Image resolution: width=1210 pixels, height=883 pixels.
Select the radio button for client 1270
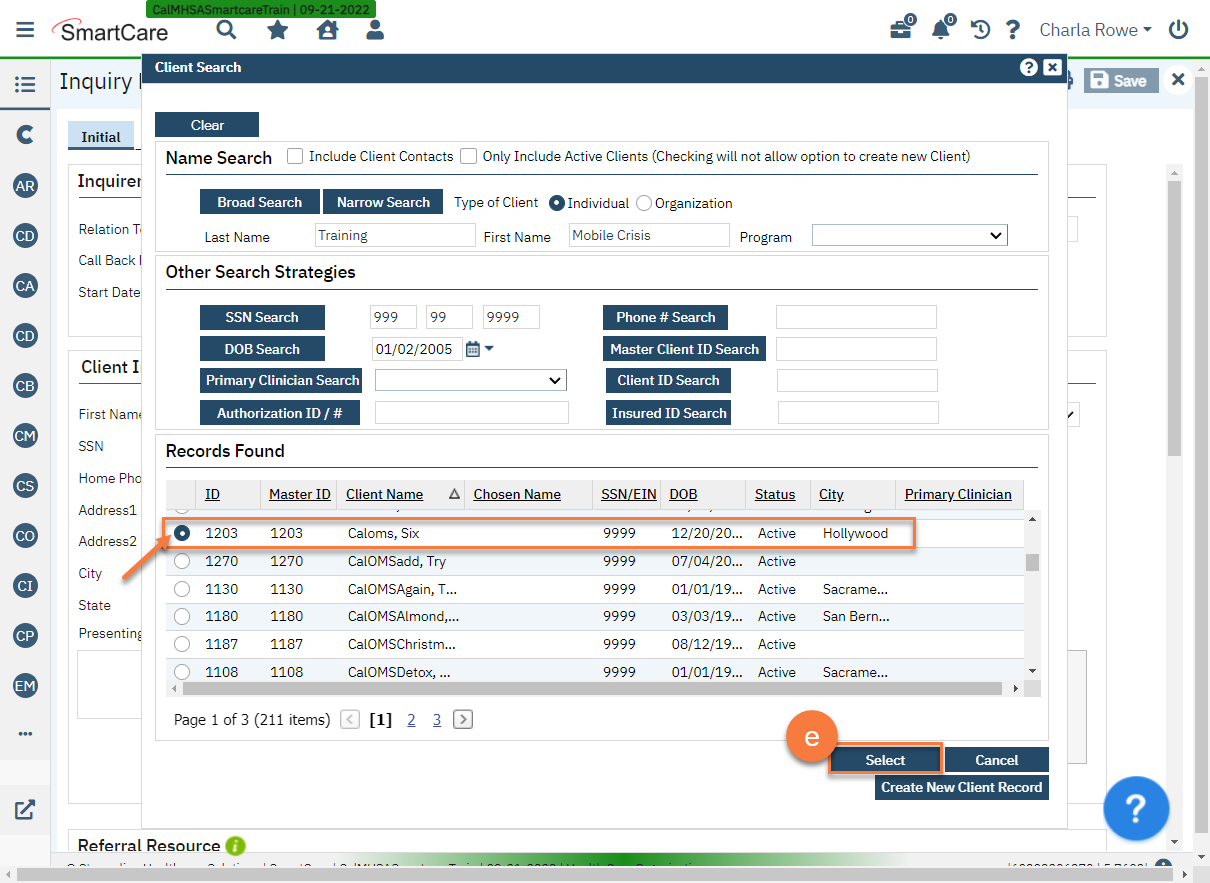[x=181, y=561]
